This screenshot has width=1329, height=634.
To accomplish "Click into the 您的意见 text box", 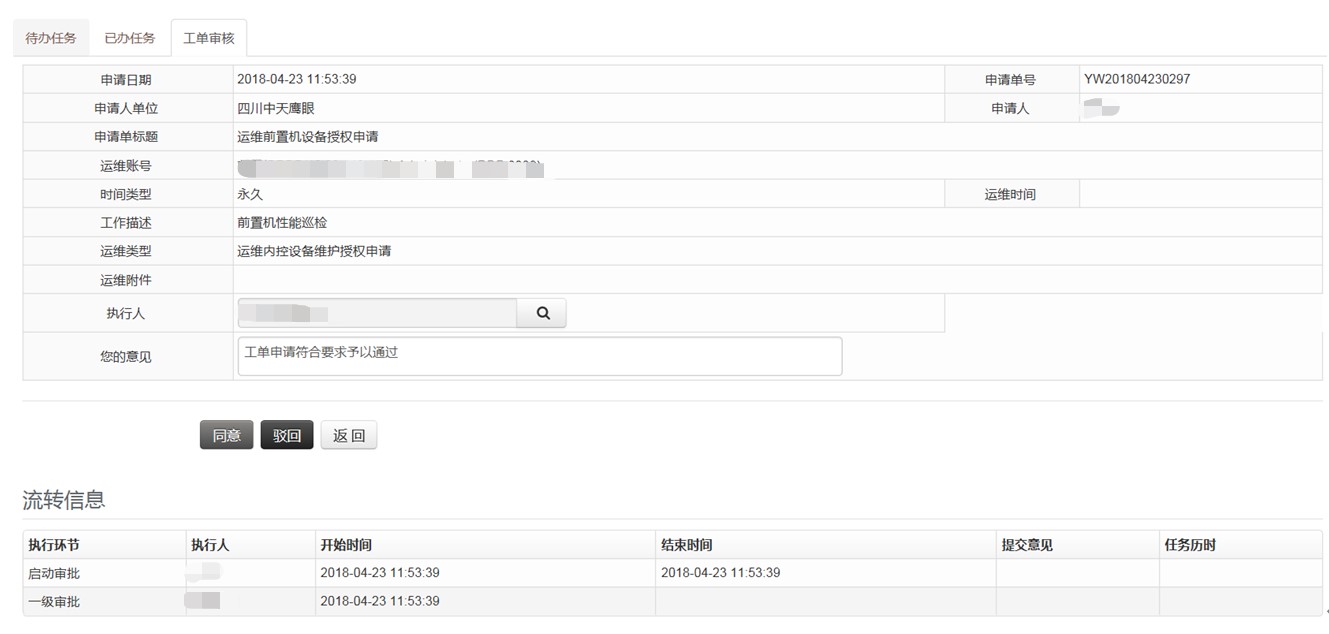I will [x=540, y=356].
